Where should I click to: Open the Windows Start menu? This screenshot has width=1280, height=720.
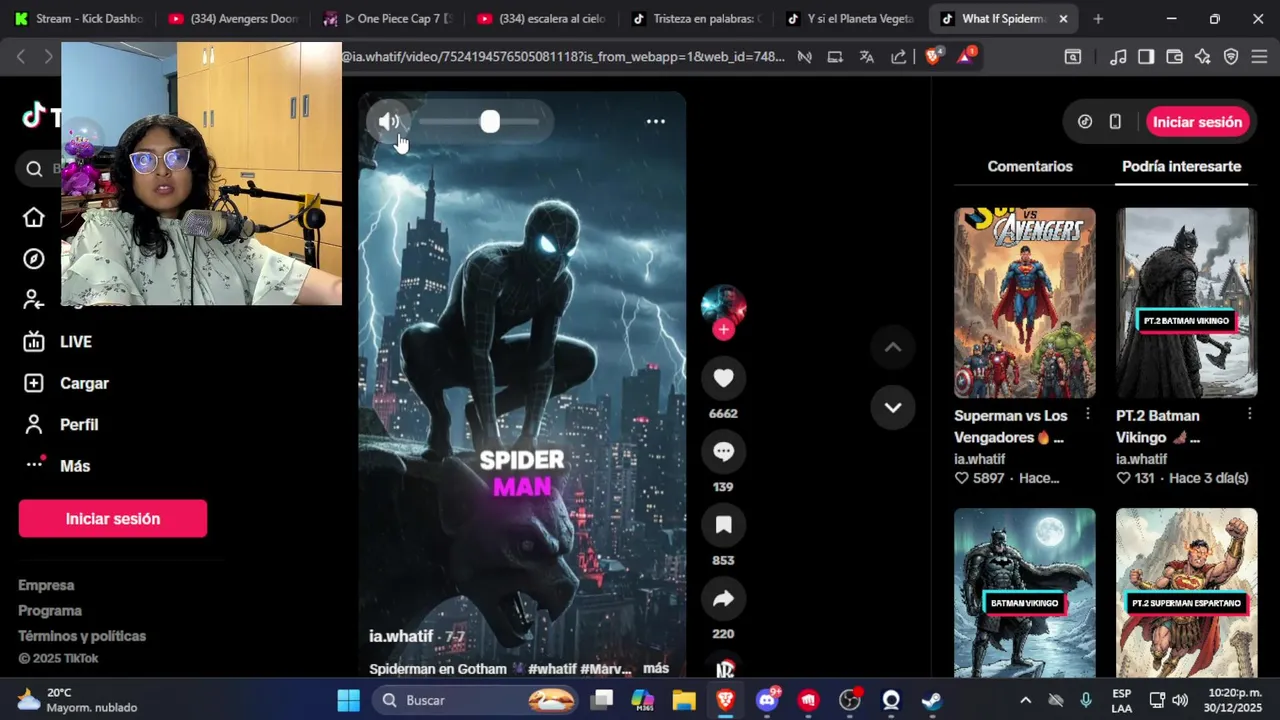click(348, 700)
